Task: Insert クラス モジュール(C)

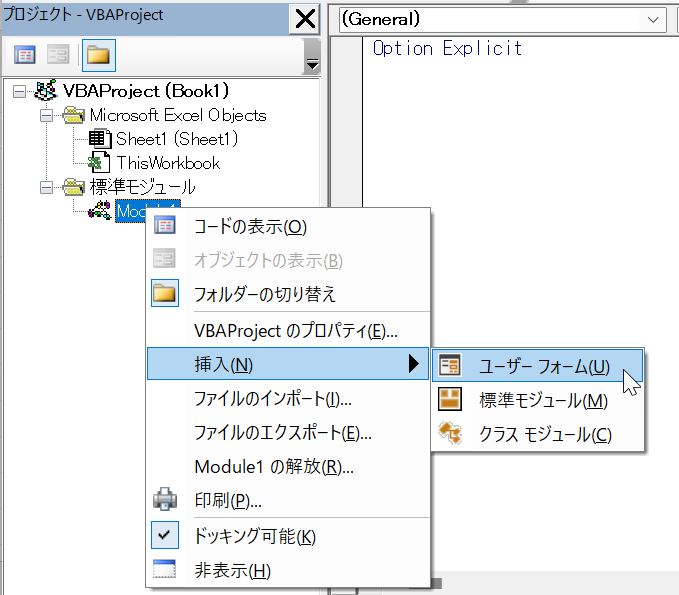Action: tap(537, 434)
